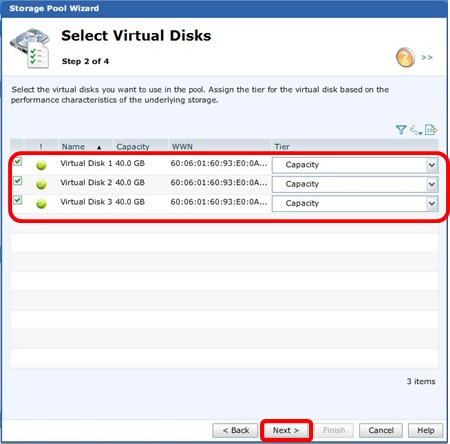Viewport: 450px width, 444px height.
Task: Select the Virtual Disk 2 name cell
Action: [x=86, y=183]
